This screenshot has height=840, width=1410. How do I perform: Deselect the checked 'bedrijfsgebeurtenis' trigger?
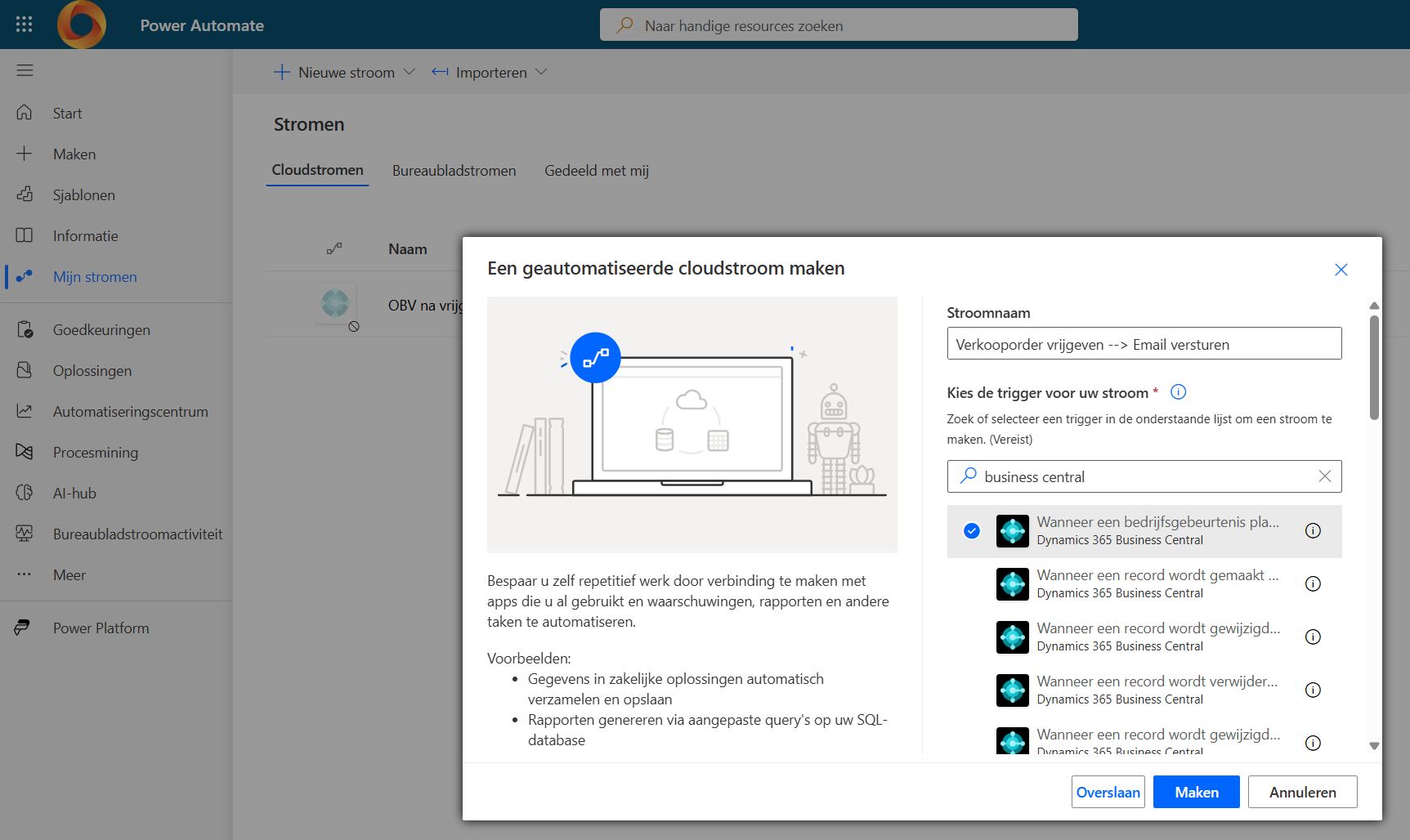pyautogui.click(x=971, y=531)
